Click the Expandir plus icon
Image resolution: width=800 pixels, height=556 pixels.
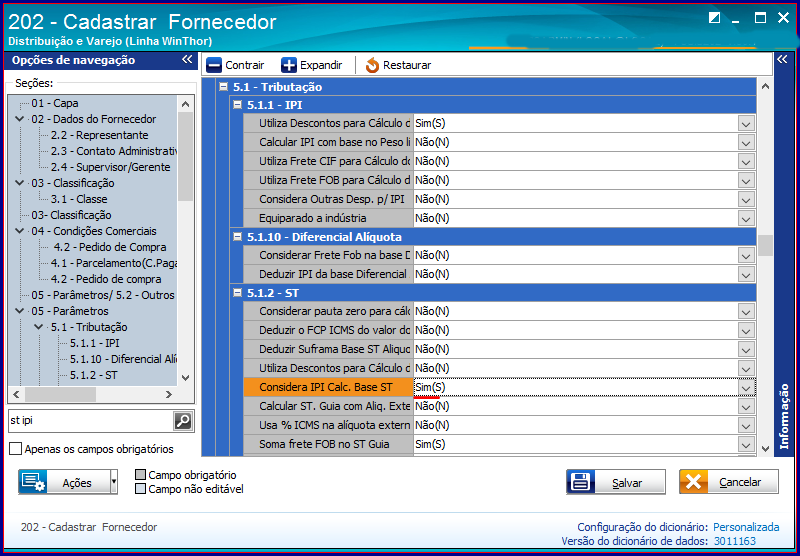289,65
